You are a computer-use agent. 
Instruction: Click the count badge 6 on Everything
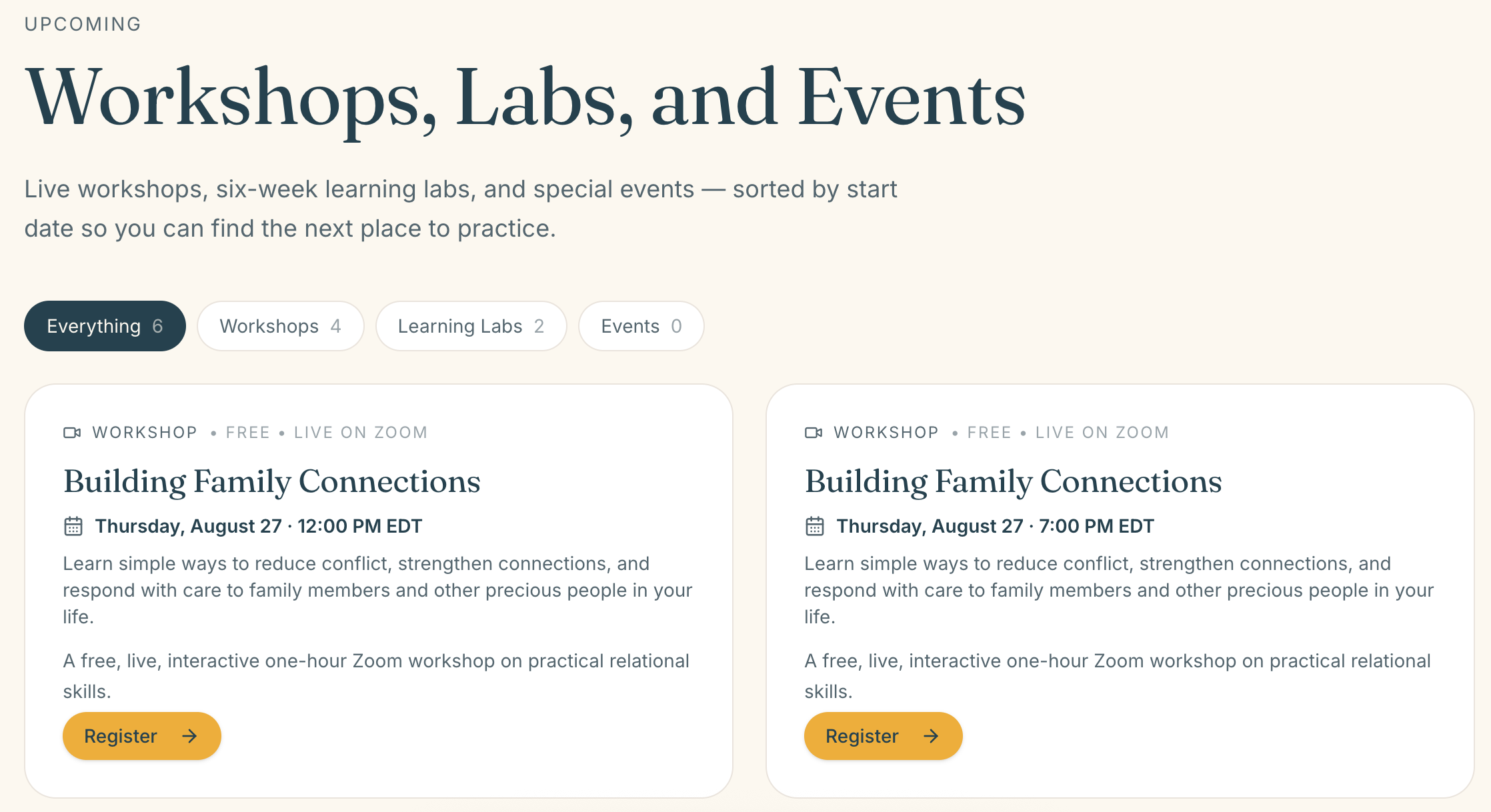(x=157, y=326)
